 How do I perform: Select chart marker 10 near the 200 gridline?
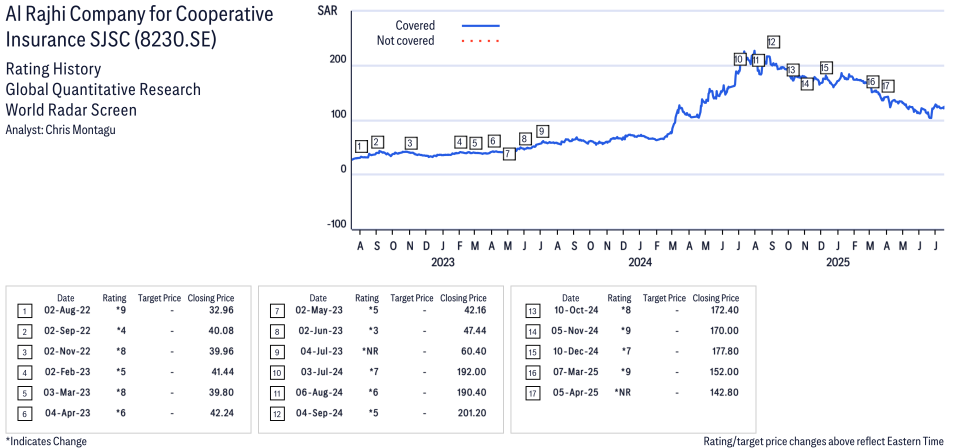click(739, 60)
